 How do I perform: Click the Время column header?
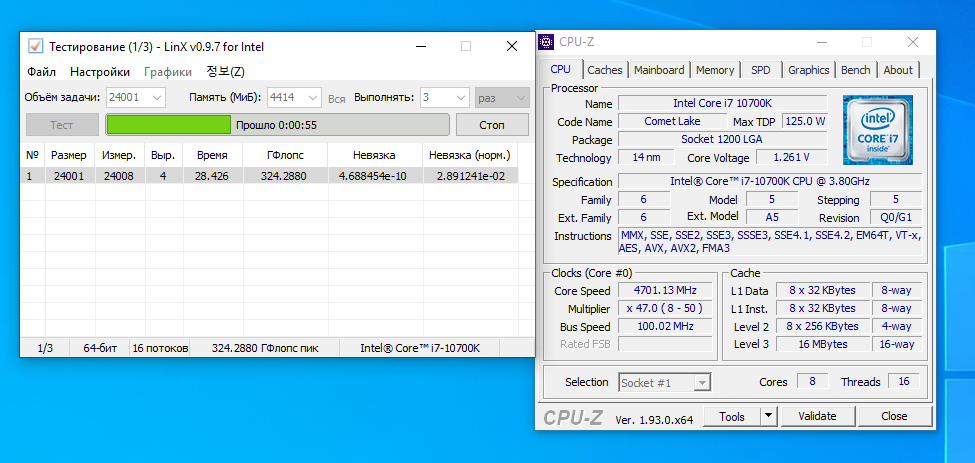[x=212, y=155]
